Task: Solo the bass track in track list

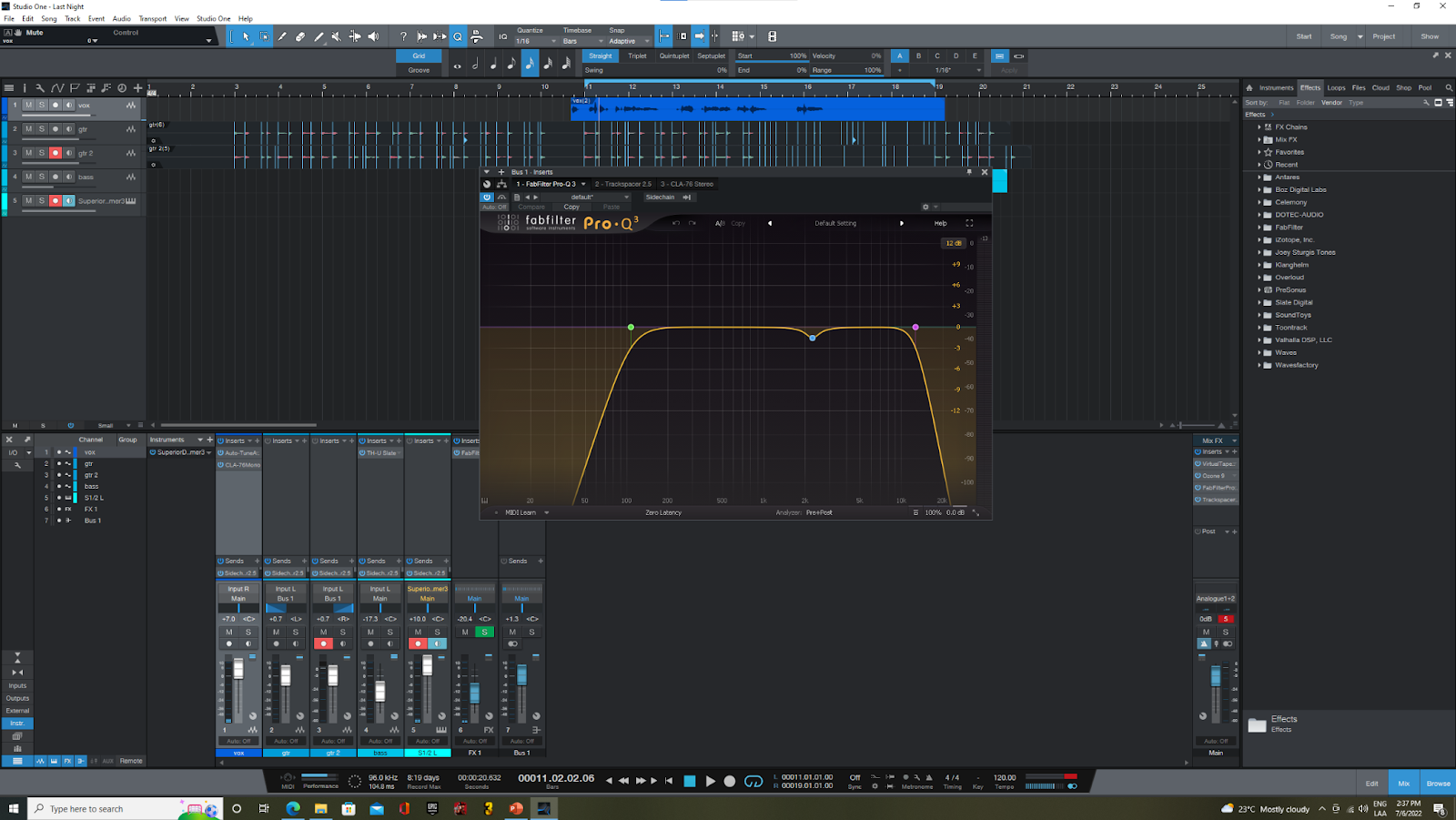Action: pyautogui.click(x=41, y=177)
